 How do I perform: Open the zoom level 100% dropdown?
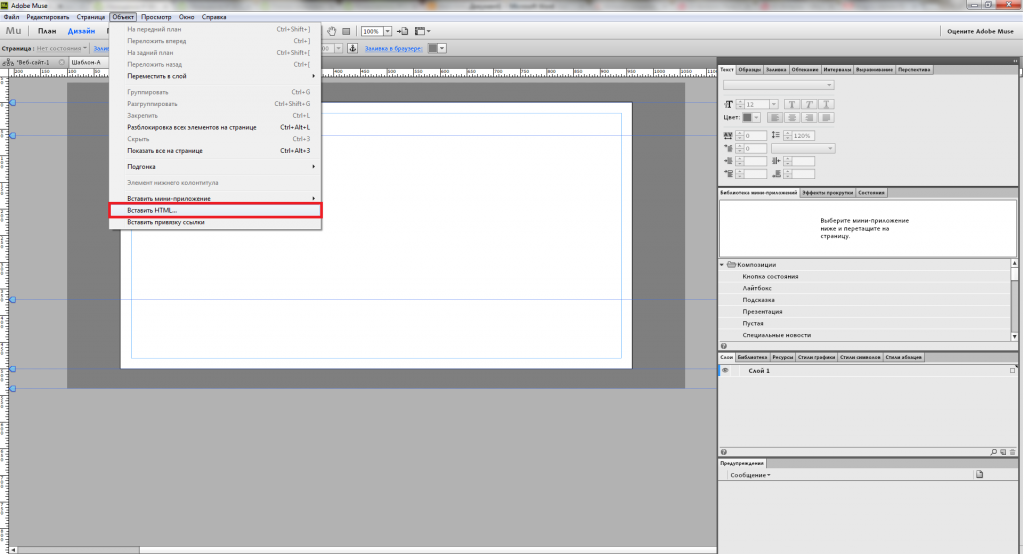(387, 31)
